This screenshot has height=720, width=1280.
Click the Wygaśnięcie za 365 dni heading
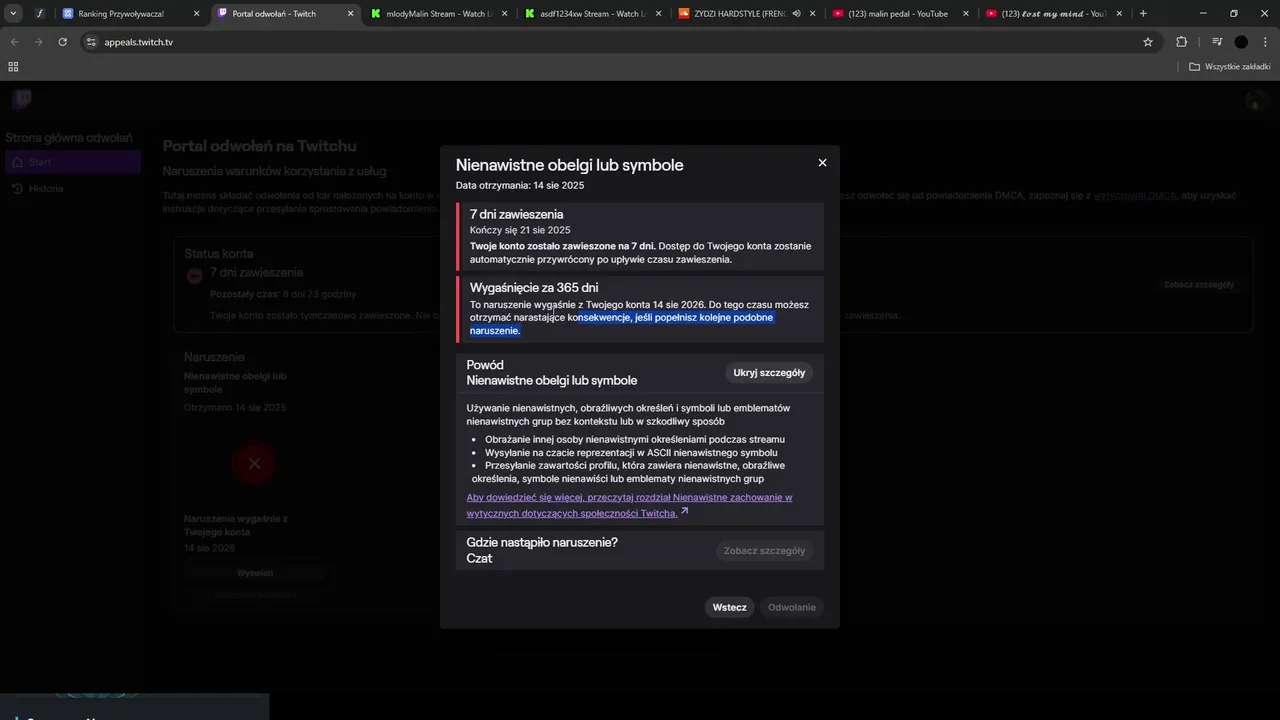[534, 288]
